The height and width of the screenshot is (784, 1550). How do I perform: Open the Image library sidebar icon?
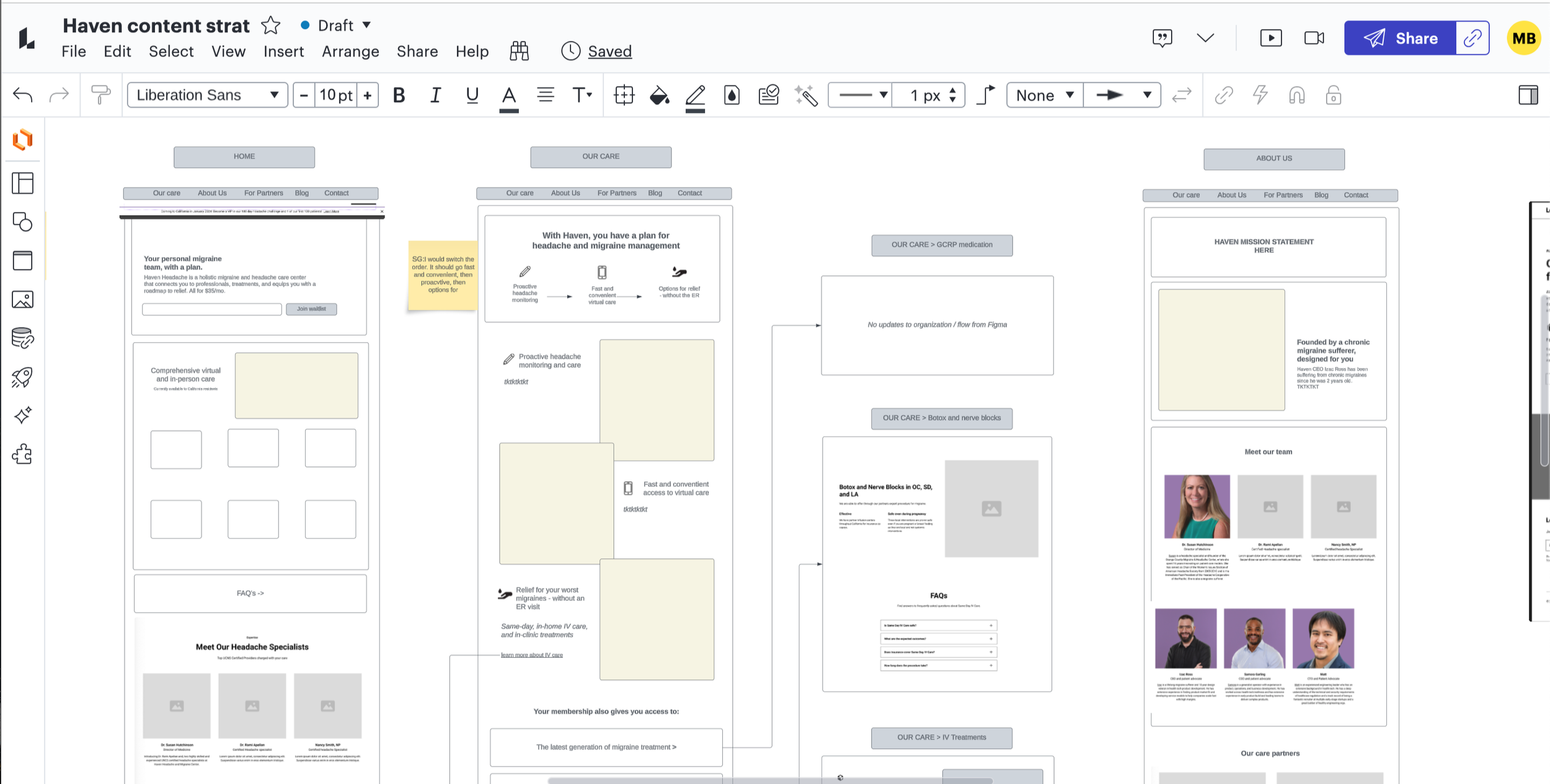[x=22, y=299]
